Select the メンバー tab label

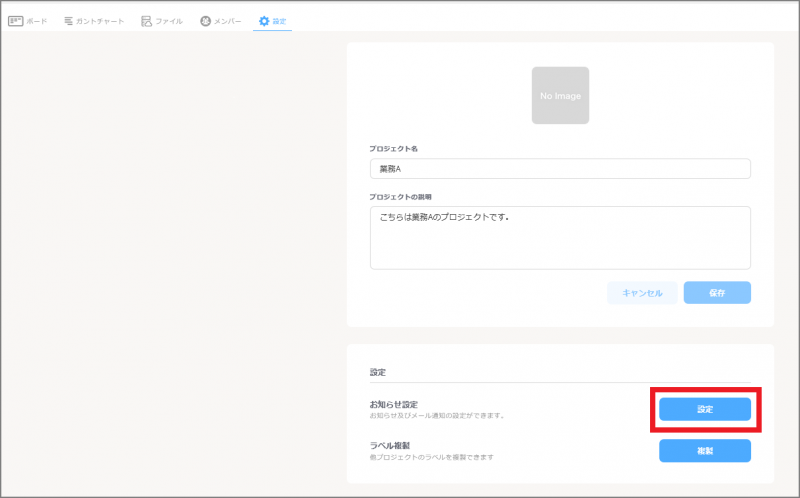(x=227, y=21)
